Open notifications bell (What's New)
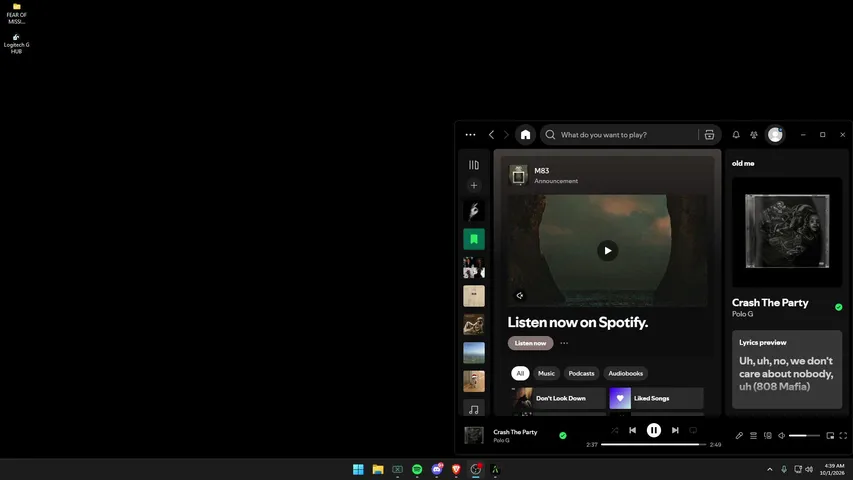This screenshot has width=853, height=480. tap(736, 134)
